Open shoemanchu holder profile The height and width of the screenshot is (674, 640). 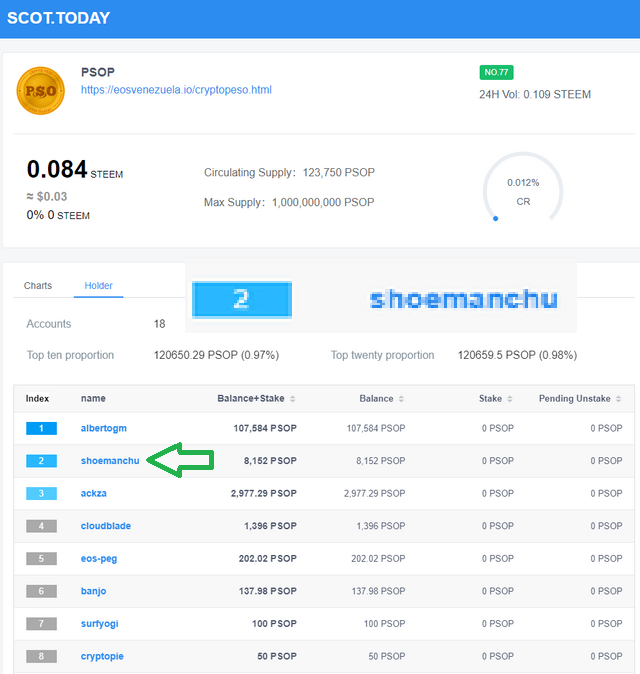110,461
